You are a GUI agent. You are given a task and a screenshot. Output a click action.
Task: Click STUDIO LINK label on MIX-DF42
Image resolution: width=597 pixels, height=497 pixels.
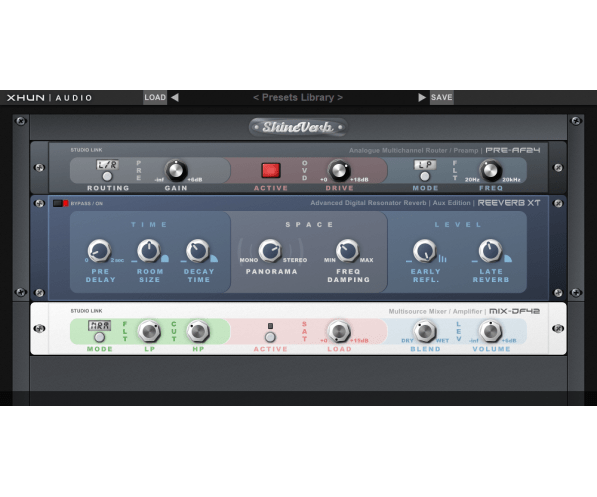pos(86,311)
